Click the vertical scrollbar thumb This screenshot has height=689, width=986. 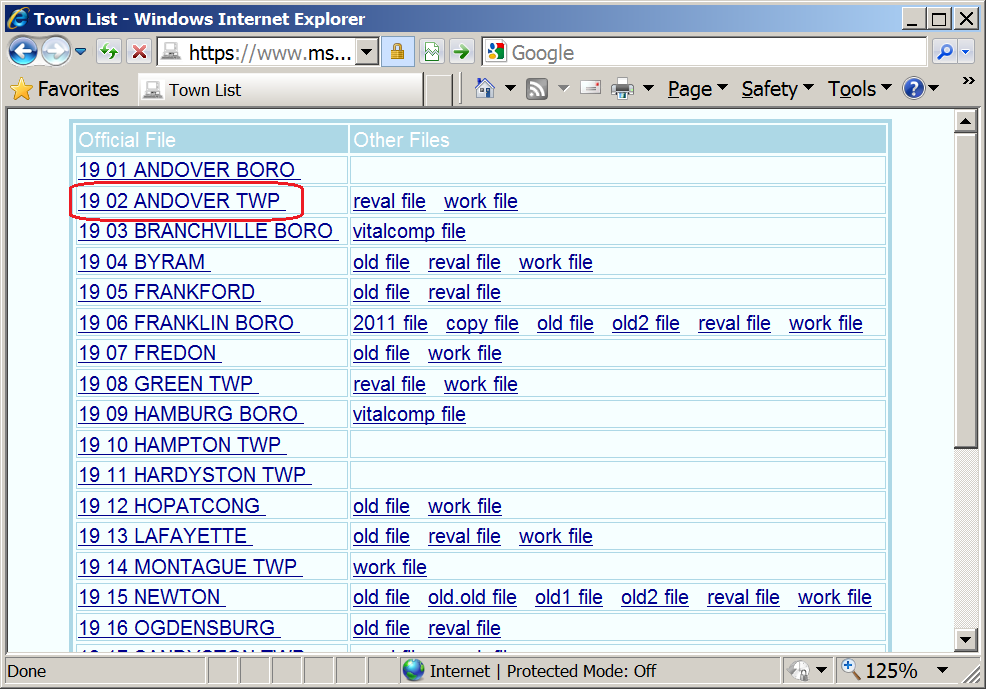[965, 290]
